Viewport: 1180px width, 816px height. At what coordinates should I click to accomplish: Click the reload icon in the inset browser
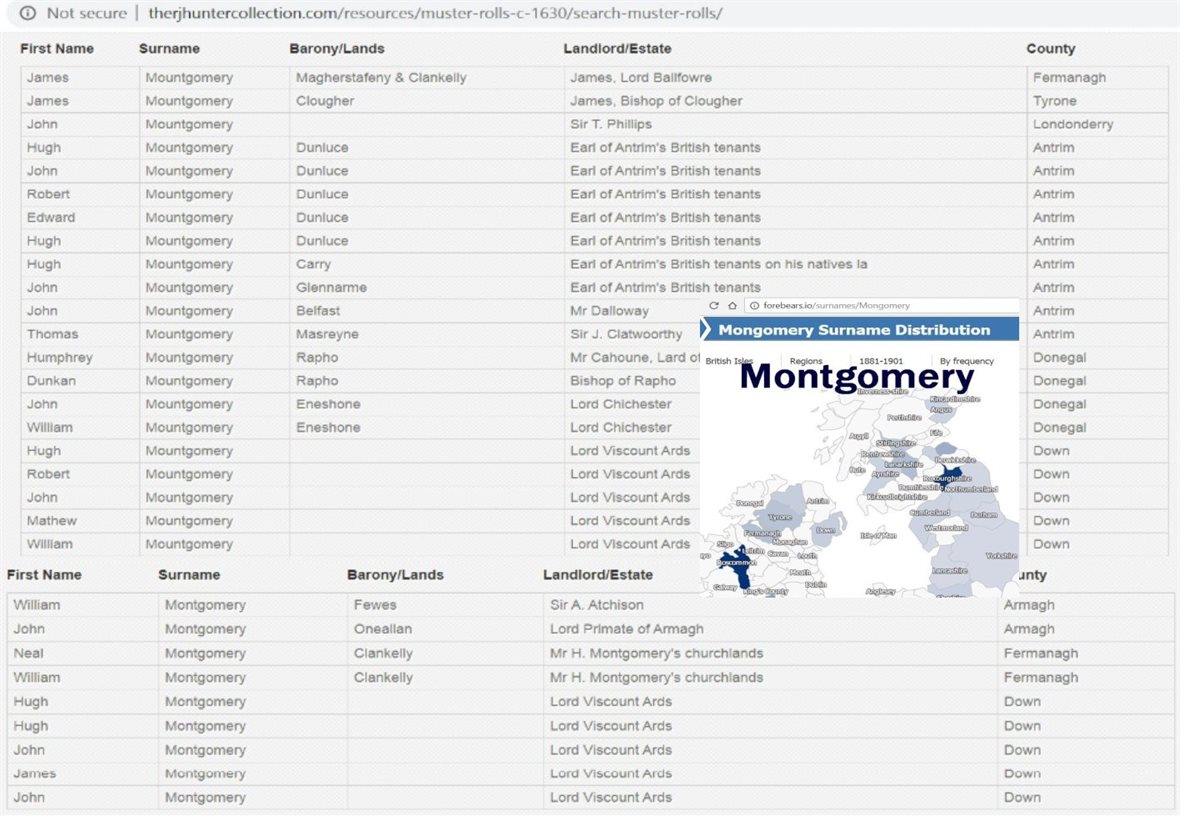pos(714,305)
